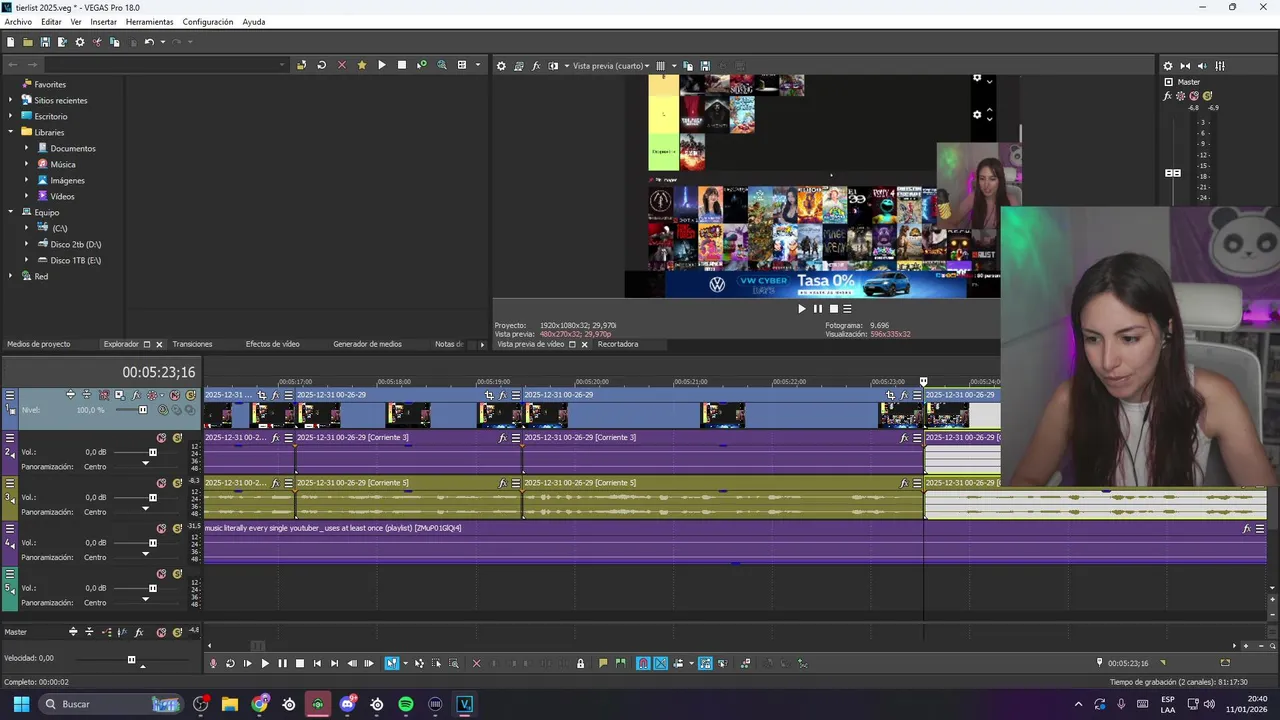Click the New project icon
This screenshot has width=1280, height=720.
10,42
